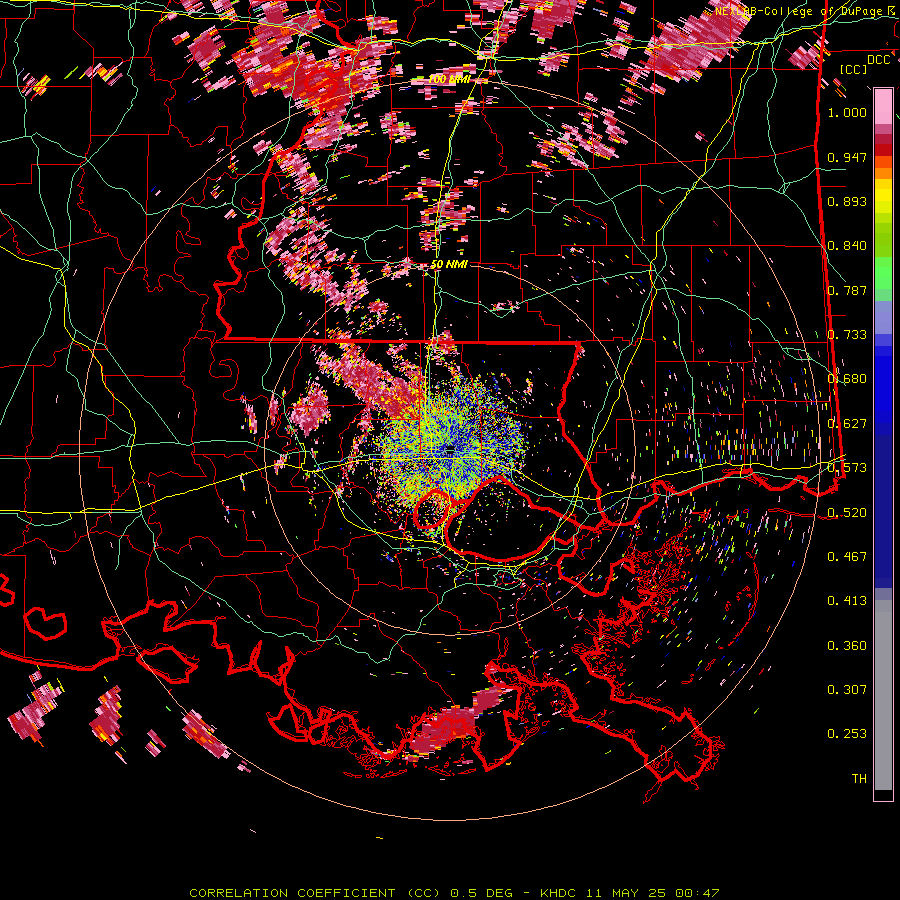Select the 0.947 color scale label
This screenshot has width=900, height=900.
click(x=847, y=157)
